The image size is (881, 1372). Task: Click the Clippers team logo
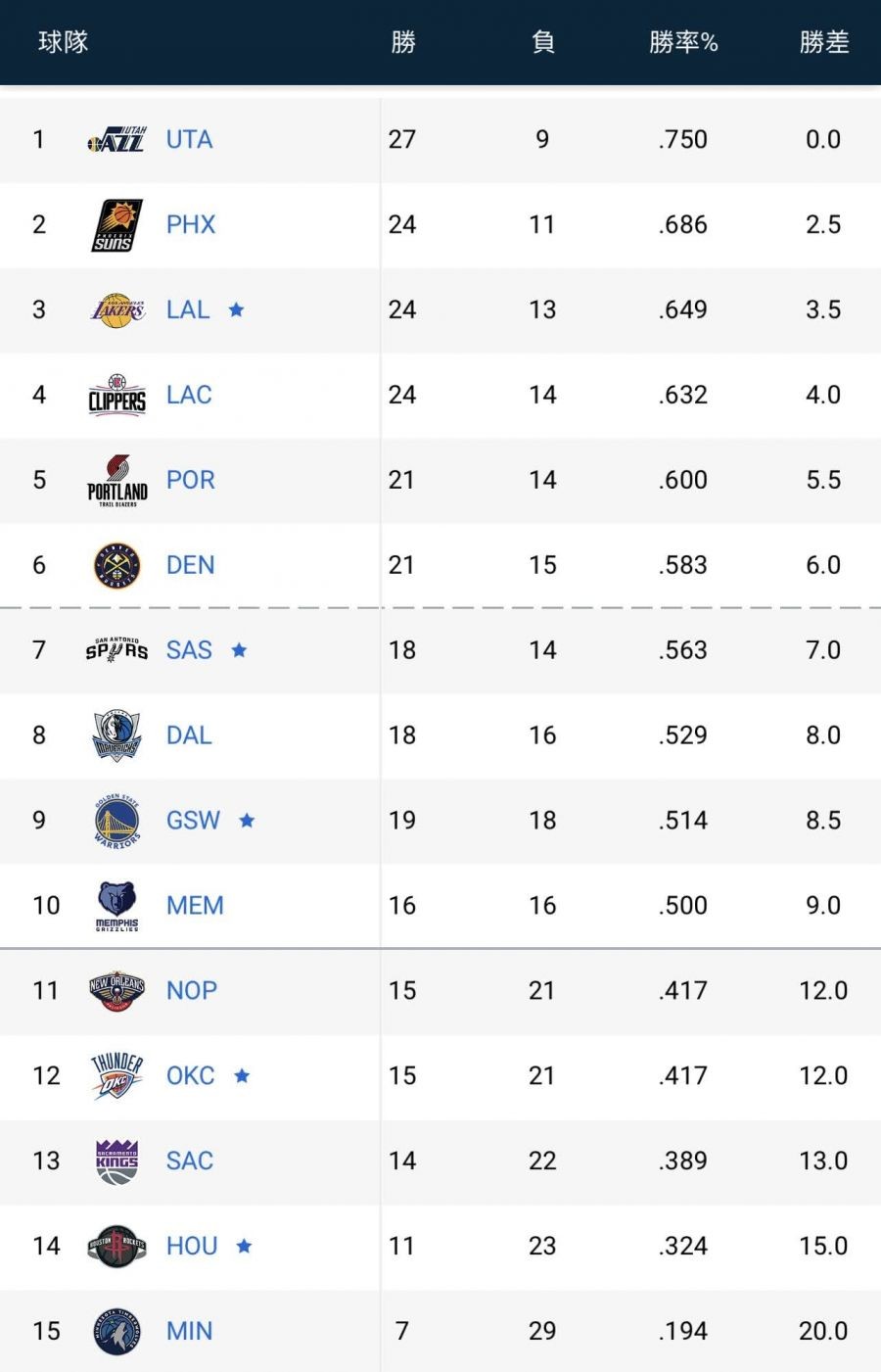tap(116, 396)
